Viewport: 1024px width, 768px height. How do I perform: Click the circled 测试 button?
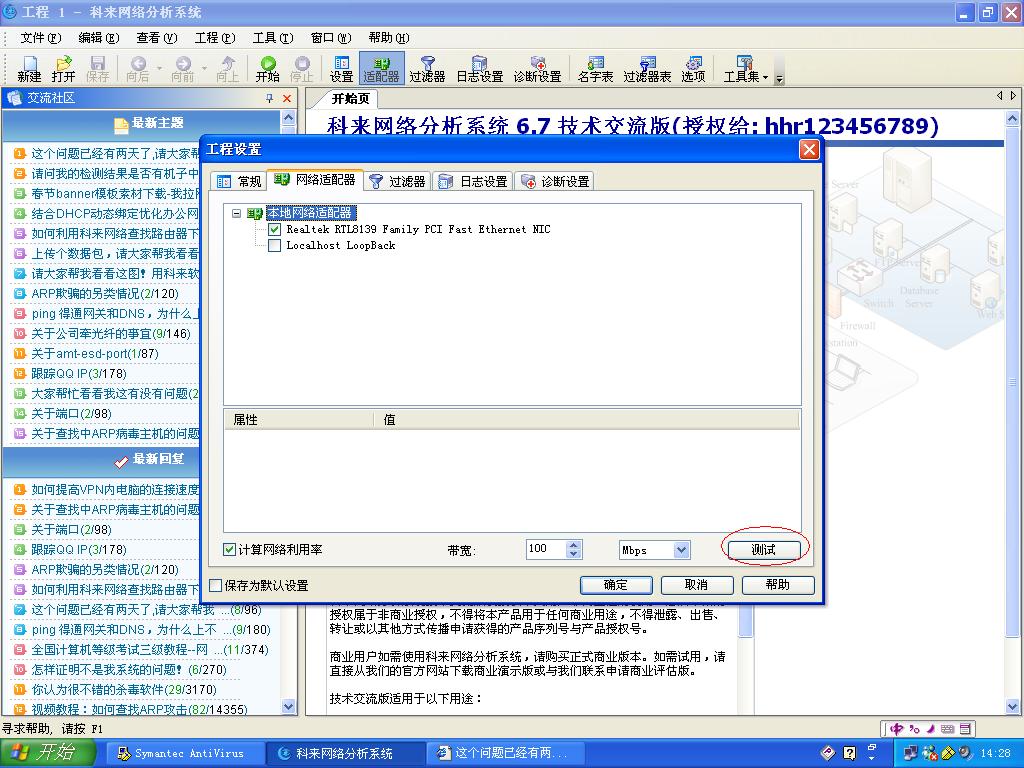(x=765, y=549)
